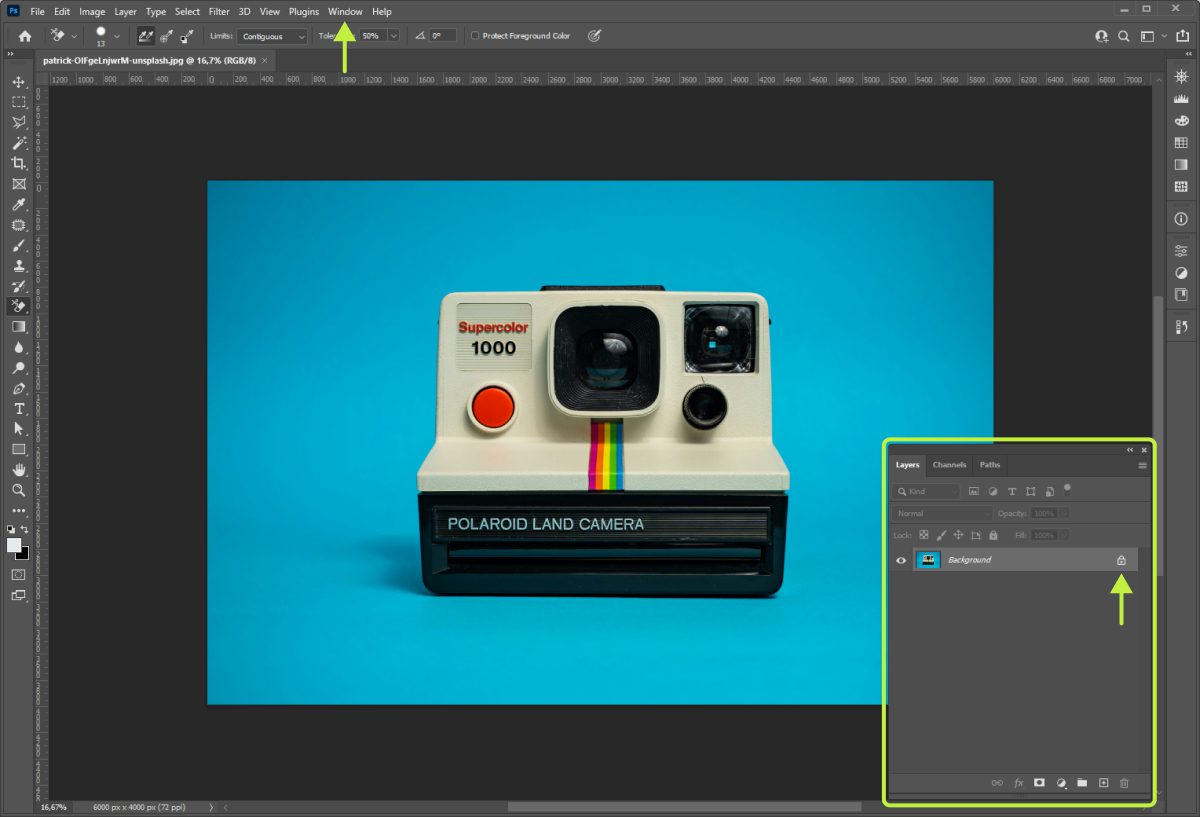Select the Blur tool
Viewport: 1200px width, 817px height.
pos(18,347)
